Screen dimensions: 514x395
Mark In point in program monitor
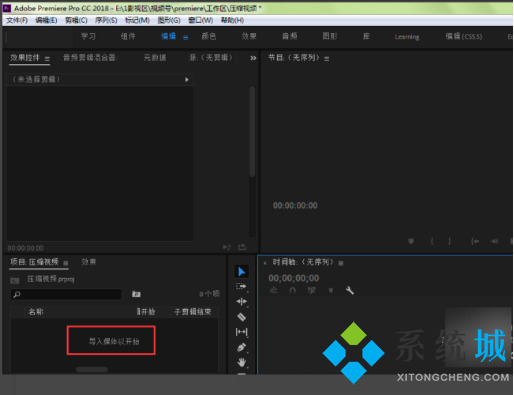point(432,241)
